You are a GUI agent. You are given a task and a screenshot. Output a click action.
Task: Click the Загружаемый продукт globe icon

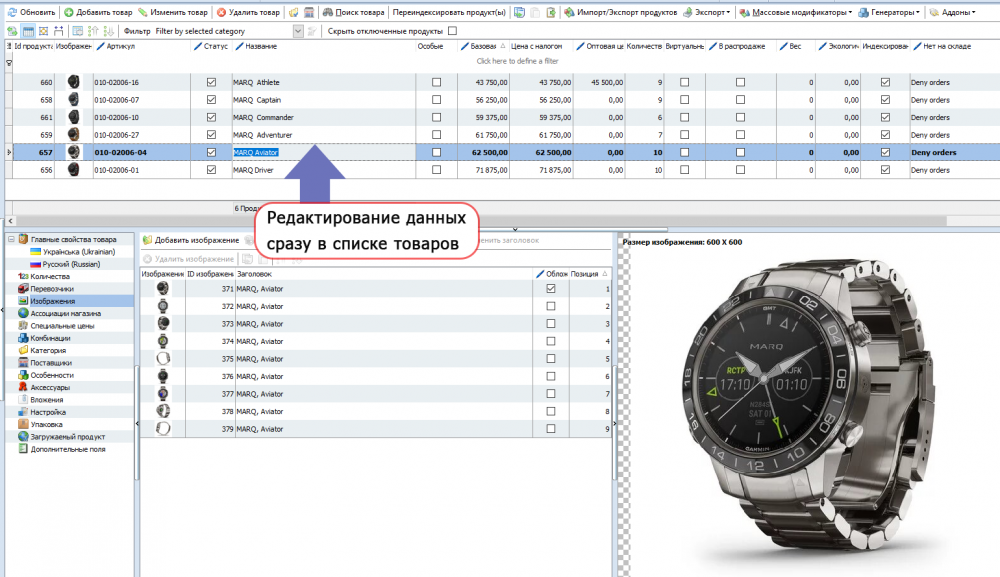coord(23,437)
